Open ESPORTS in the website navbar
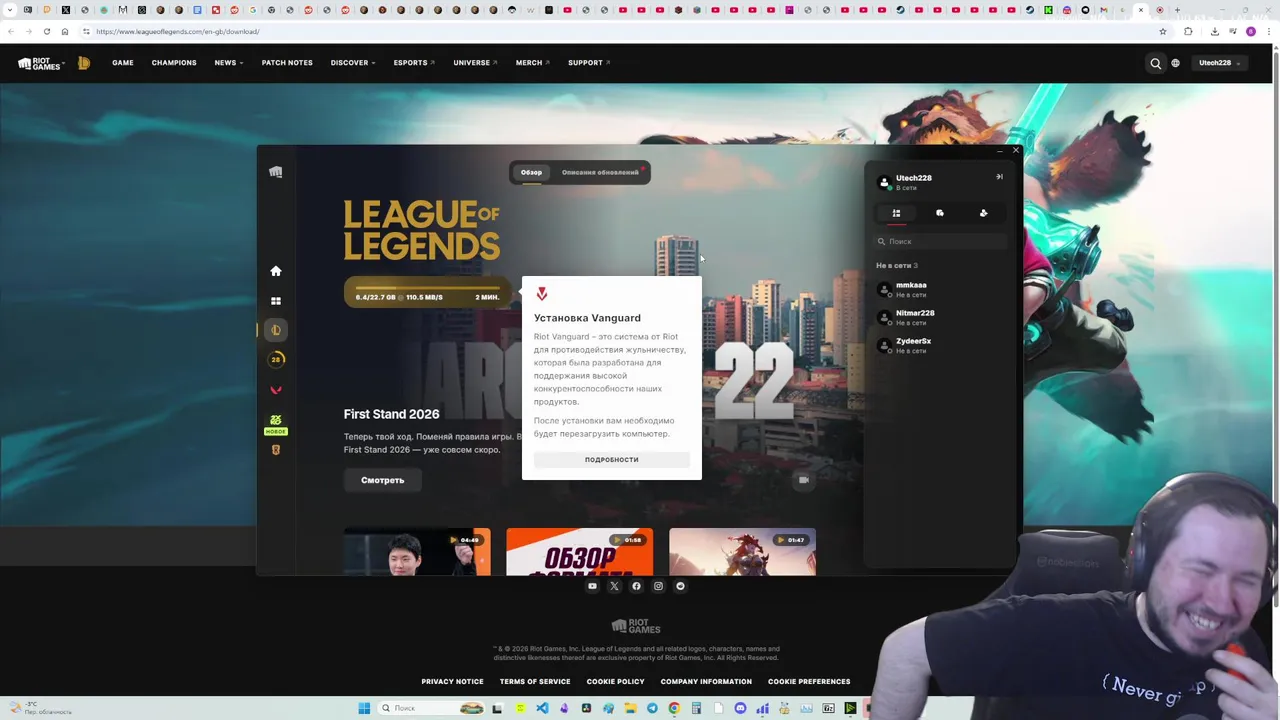The image size is (1280, 720). (x=414, y=63)
